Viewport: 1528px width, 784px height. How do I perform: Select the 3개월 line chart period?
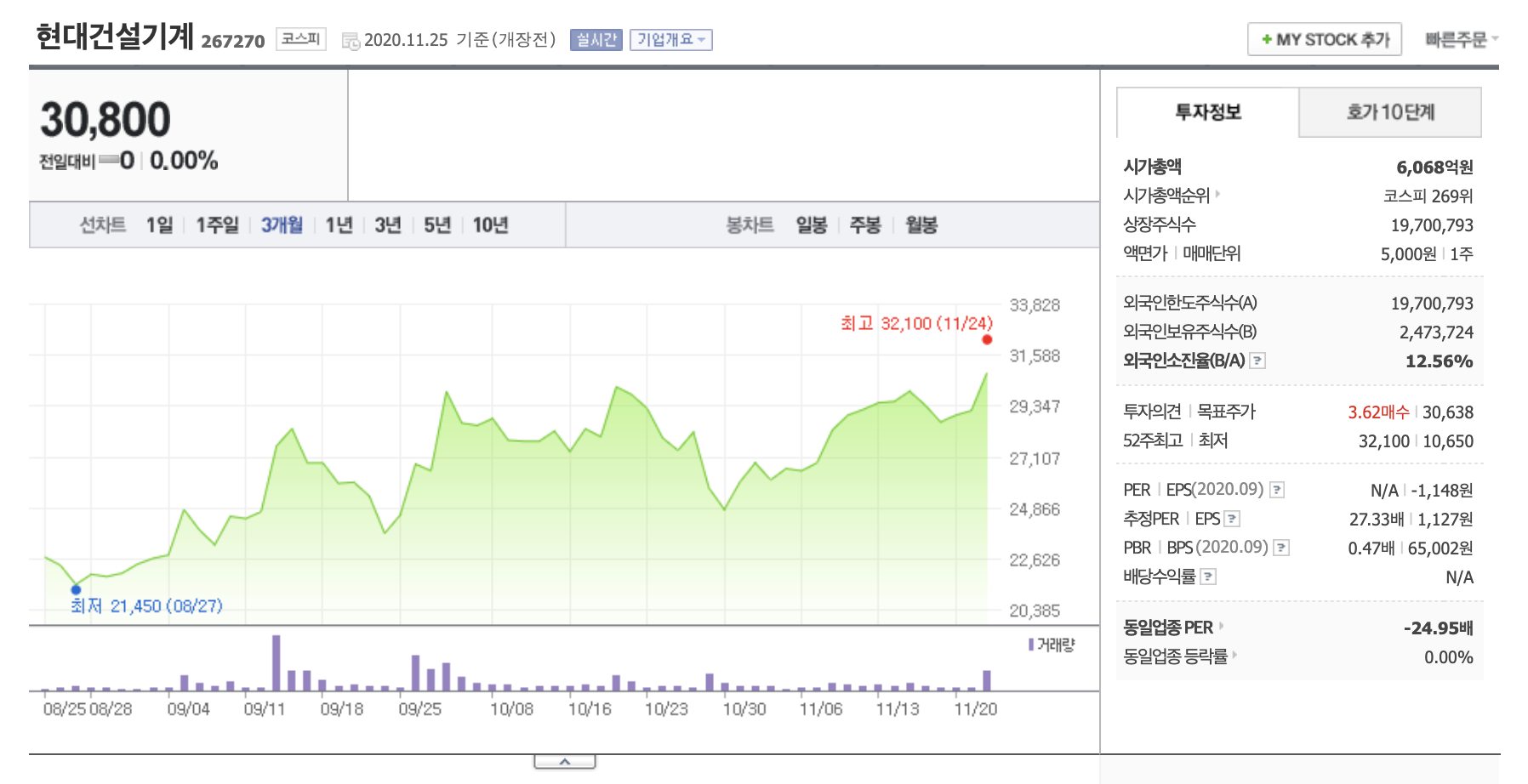(282, 225)
